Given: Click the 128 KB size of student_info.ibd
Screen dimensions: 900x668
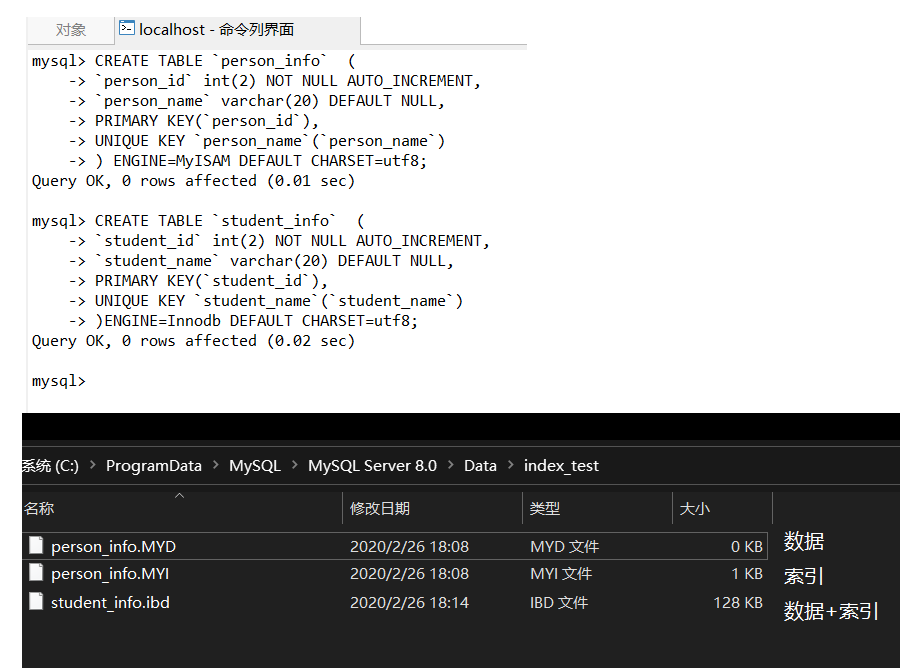Looking at the screenshot, I should (x=739, y=602).
